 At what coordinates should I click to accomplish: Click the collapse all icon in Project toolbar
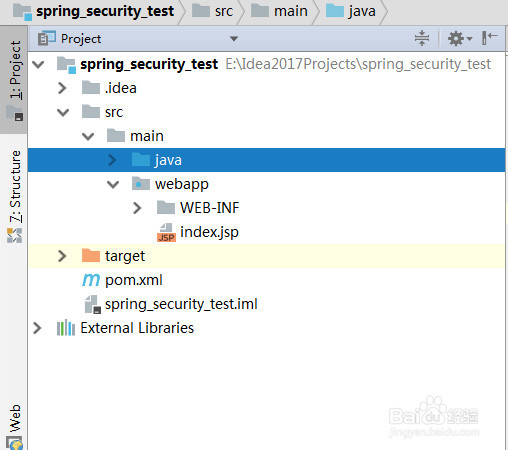pos(422,38)
